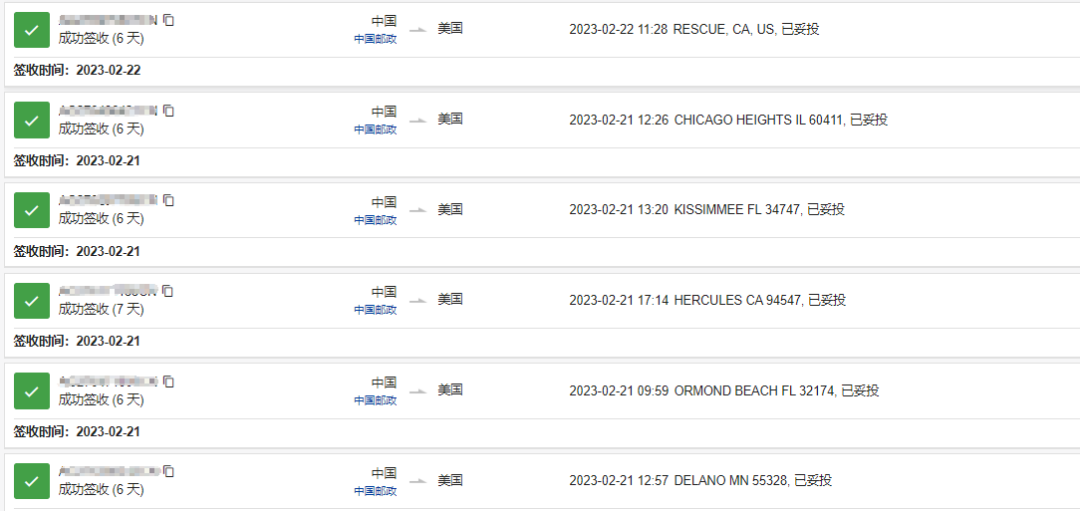Open 中国邮政 carrier link in Hercules row
This screenshot has width=1080, height=511.
click(375, 310)
